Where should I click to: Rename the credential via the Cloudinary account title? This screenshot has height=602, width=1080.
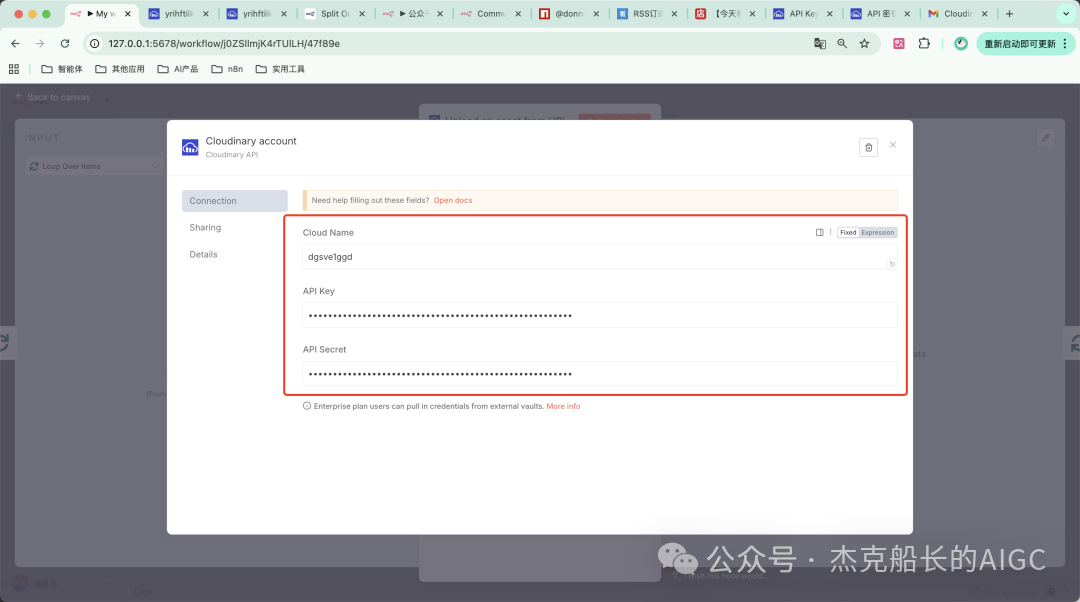point(251,141)
